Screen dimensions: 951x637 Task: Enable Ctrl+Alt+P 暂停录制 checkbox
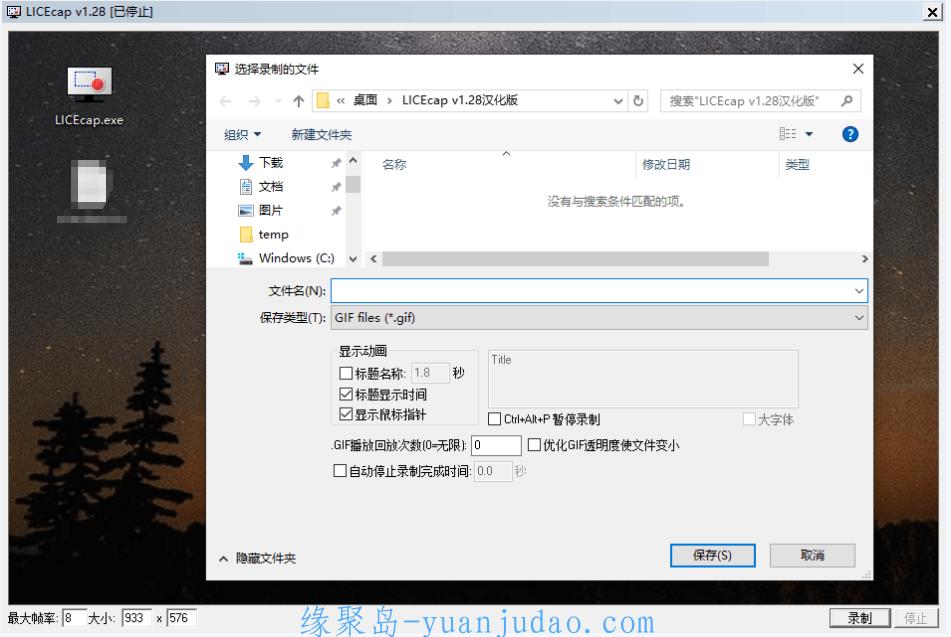click(x=494, y=419)
